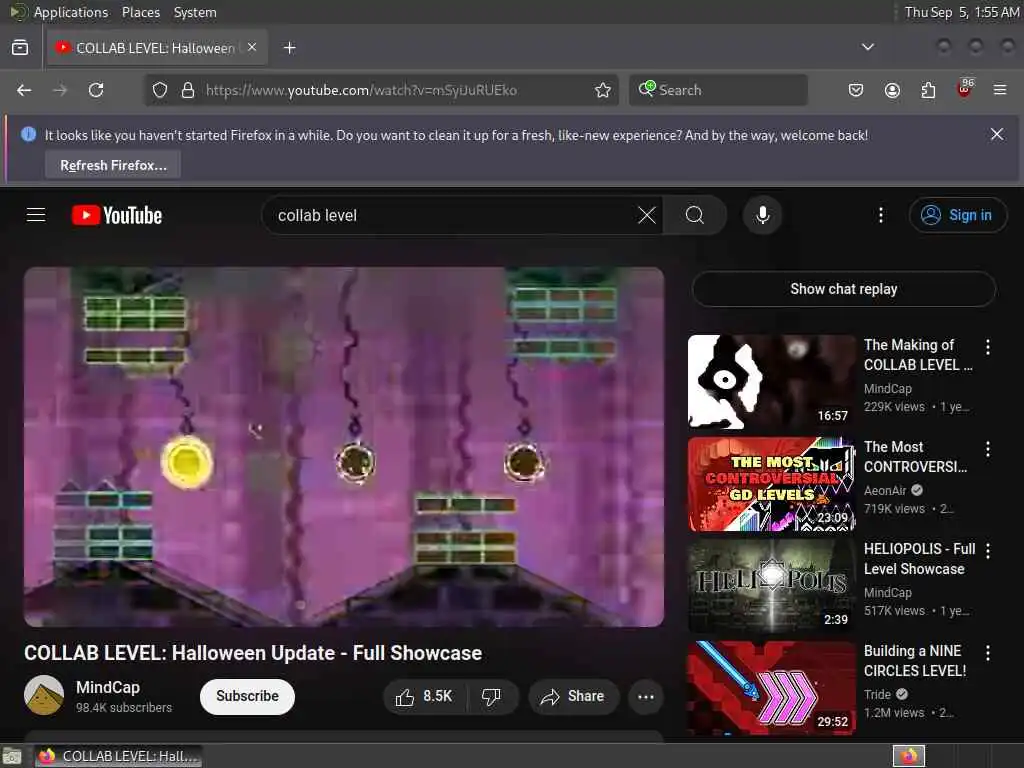Open more actions menu beside Share

click(x=646, y=696)
